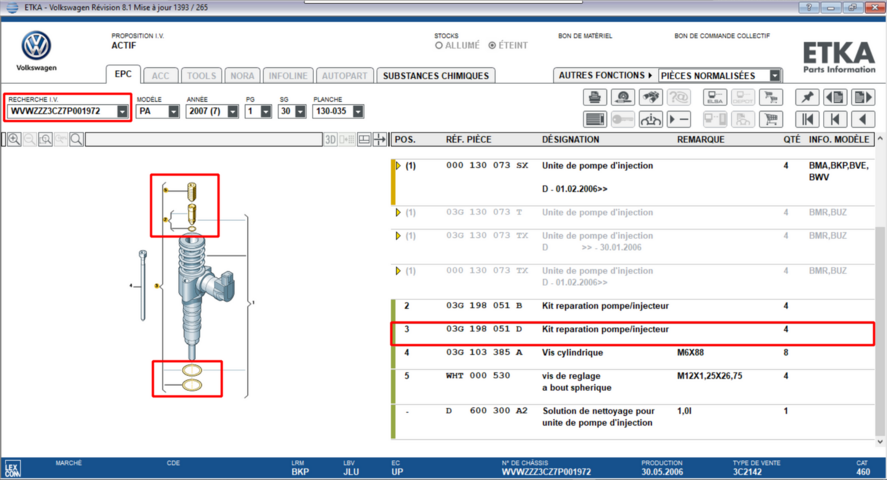Switch to the ACC tab
This screenshot has width=887, height=480.
tap(160, 76)
